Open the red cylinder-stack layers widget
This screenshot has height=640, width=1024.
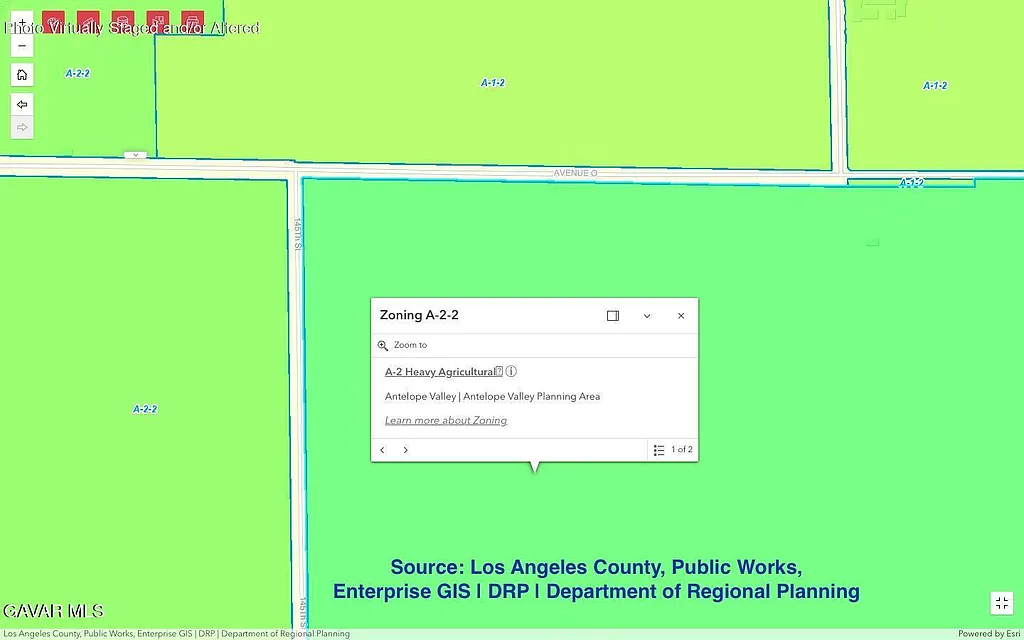coord(123,22)
